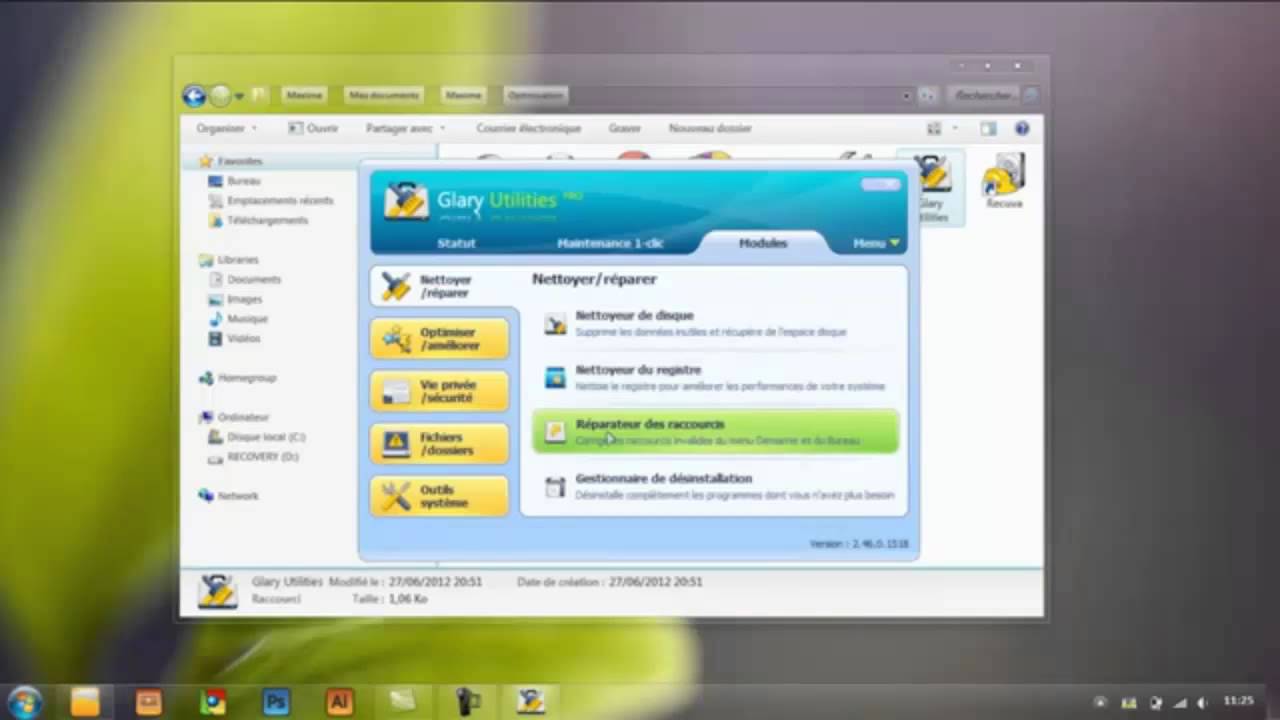
Task: Switch to the Statut tab in Glary
Action: [456, 243]
